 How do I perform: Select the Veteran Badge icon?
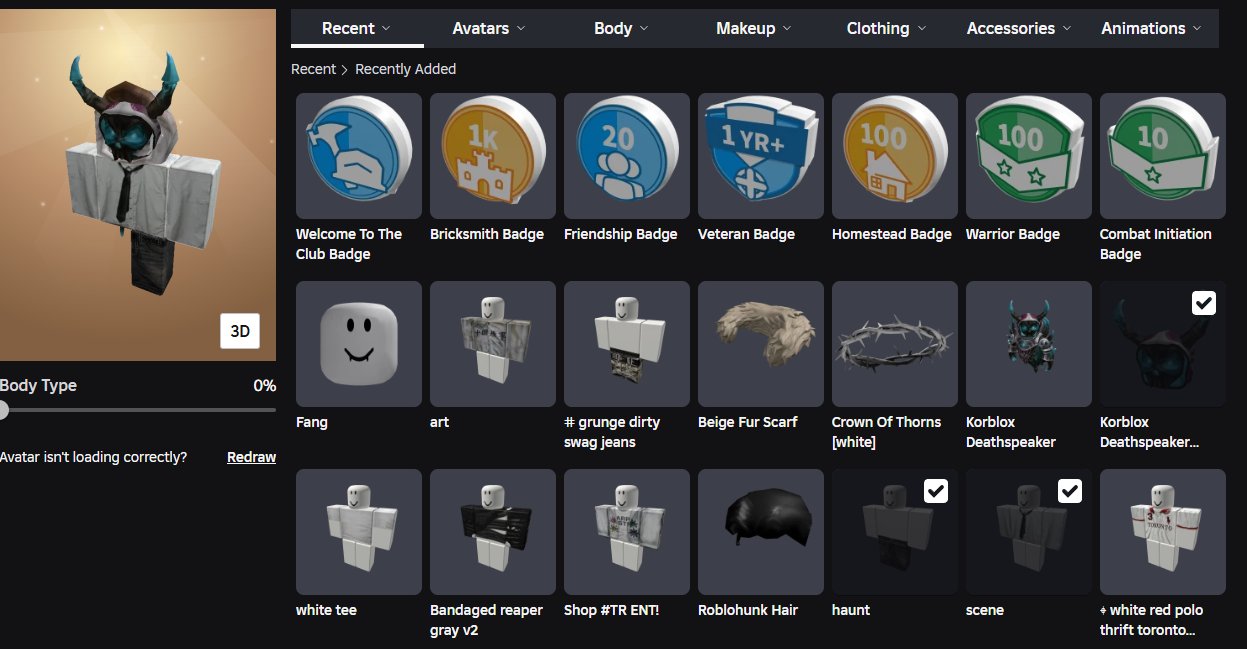click(x=761, y=156)
